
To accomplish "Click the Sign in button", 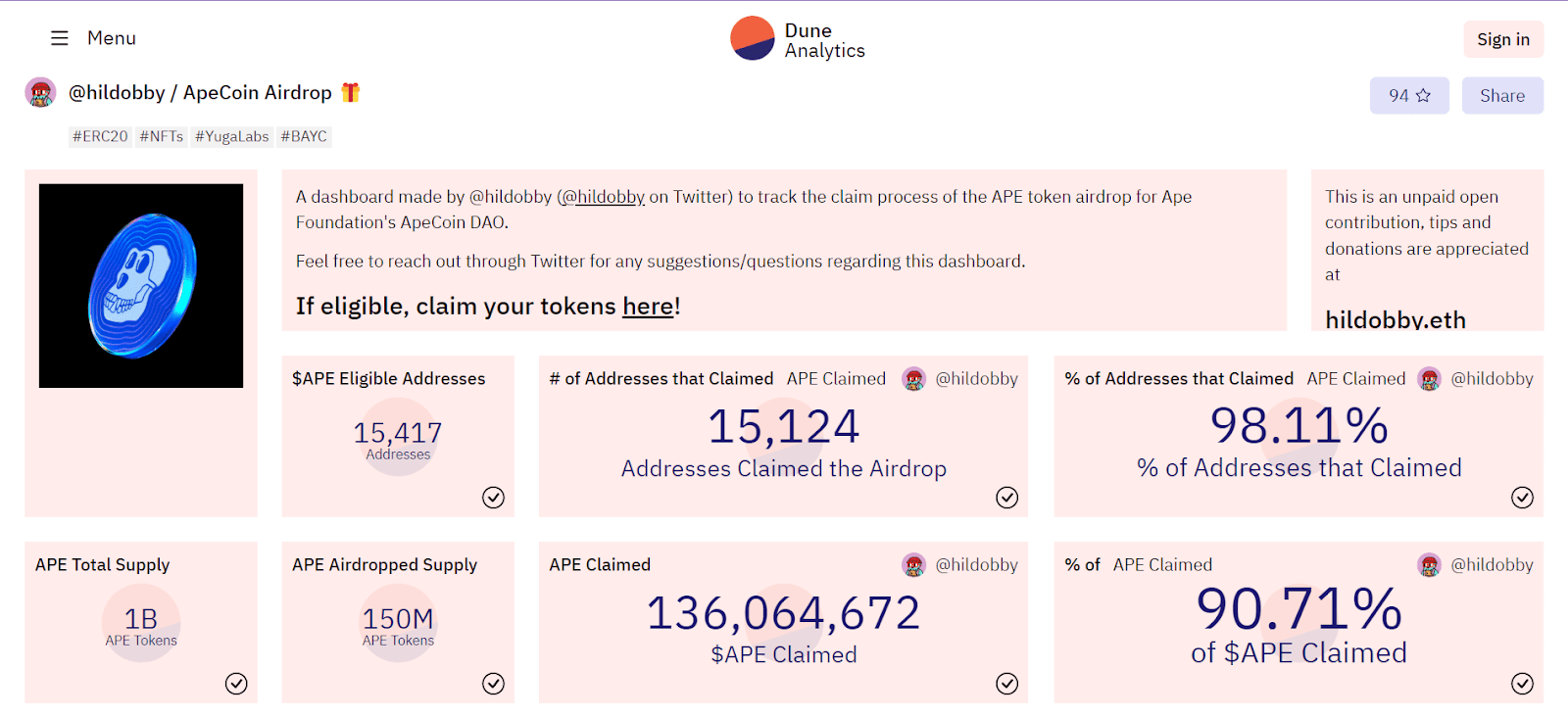I will tap(1503, 39).
